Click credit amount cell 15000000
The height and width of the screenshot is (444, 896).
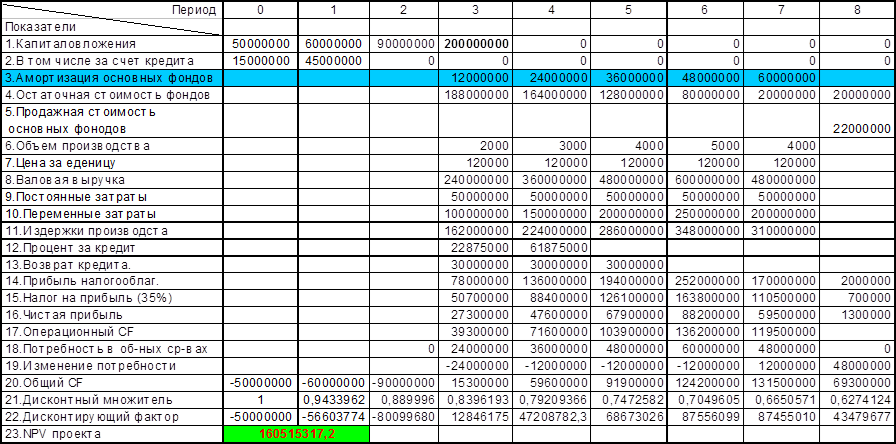click(260, 61)
